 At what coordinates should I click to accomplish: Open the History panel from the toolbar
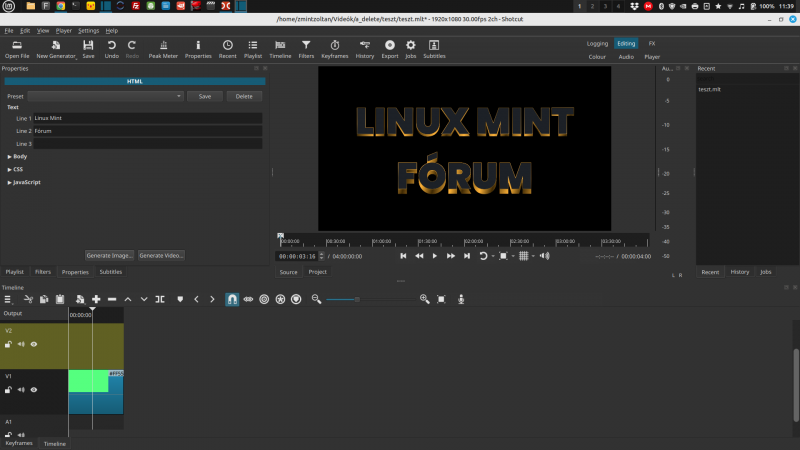click(x=365, y=49)
